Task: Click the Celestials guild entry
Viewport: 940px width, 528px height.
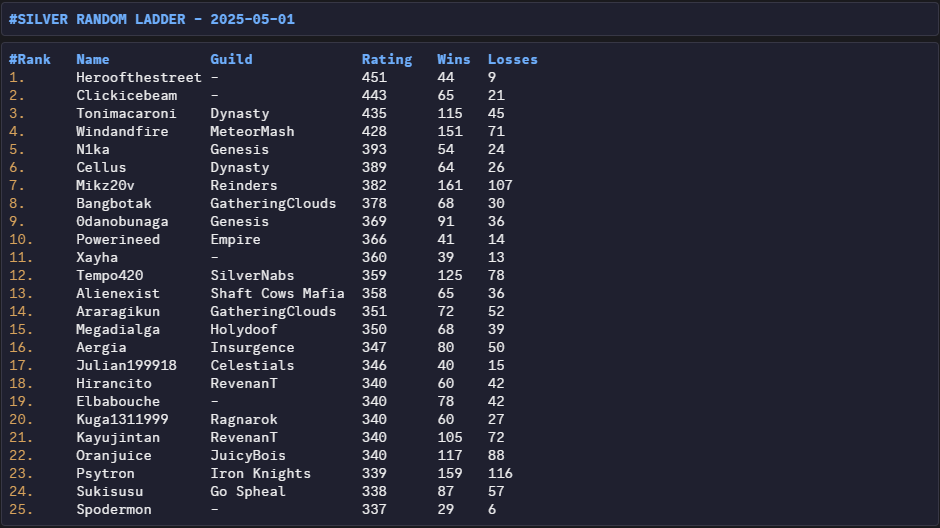Action: click(252, 365)
